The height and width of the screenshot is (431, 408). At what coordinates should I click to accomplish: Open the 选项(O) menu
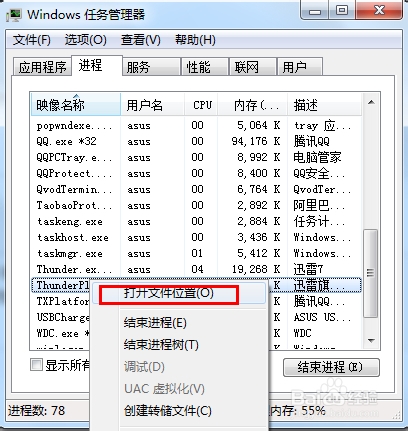(86, 40)
